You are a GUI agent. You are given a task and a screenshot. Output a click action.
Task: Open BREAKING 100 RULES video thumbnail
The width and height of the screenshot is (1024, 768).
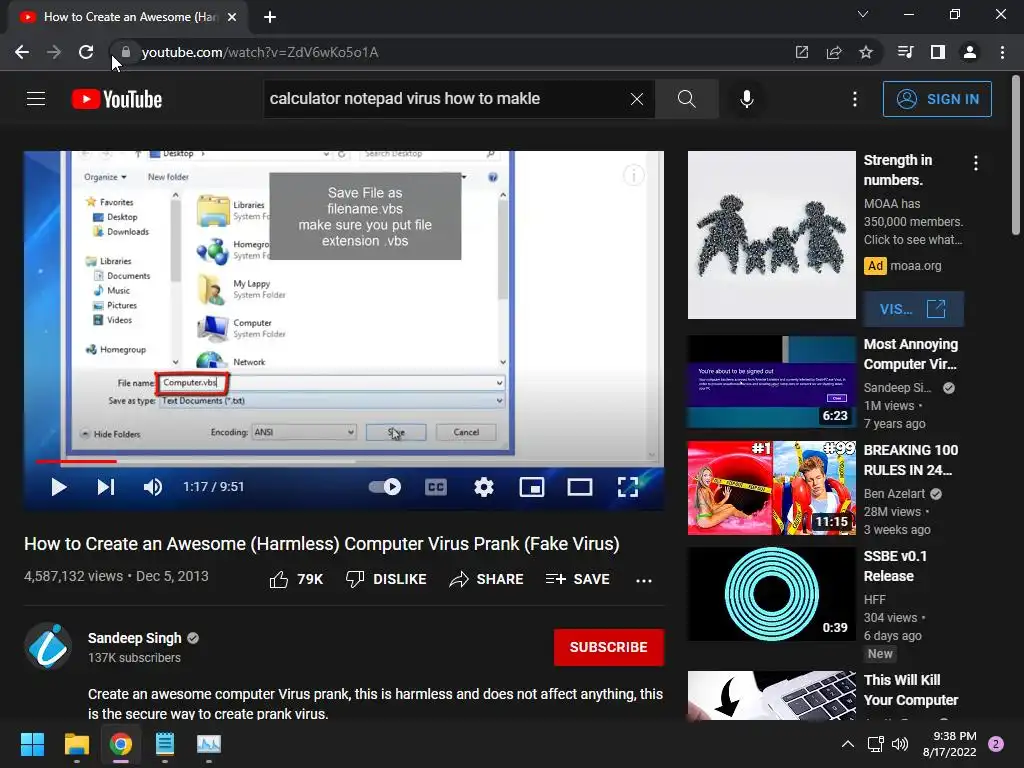click(771, 488)
